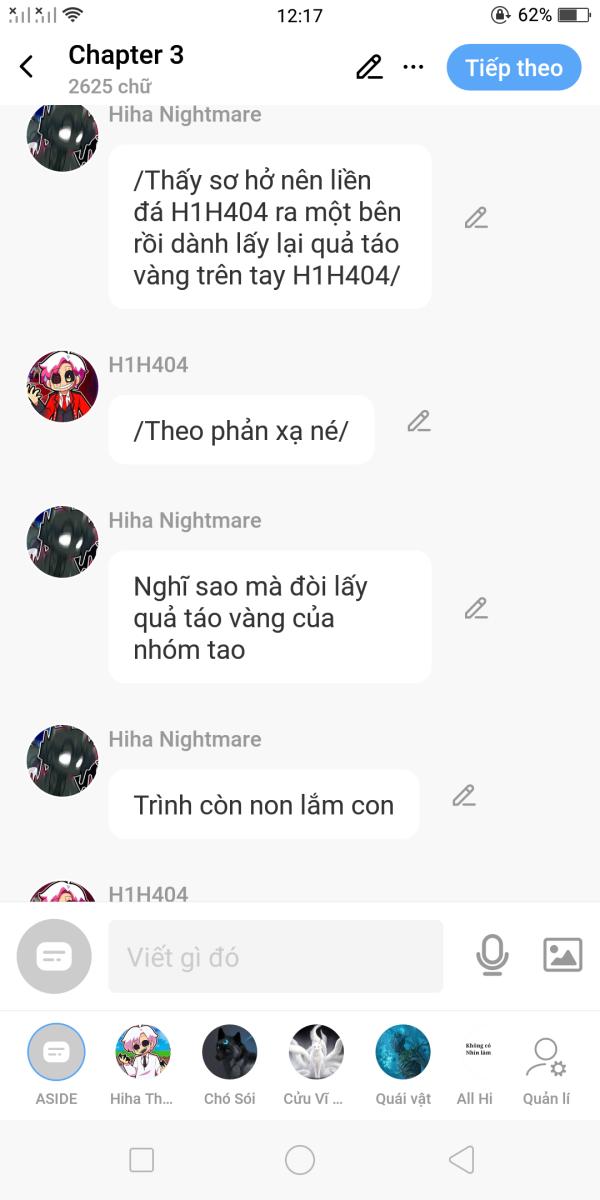
Task: Select the Hiha Th... character
Action: (x=142, y=1065)
